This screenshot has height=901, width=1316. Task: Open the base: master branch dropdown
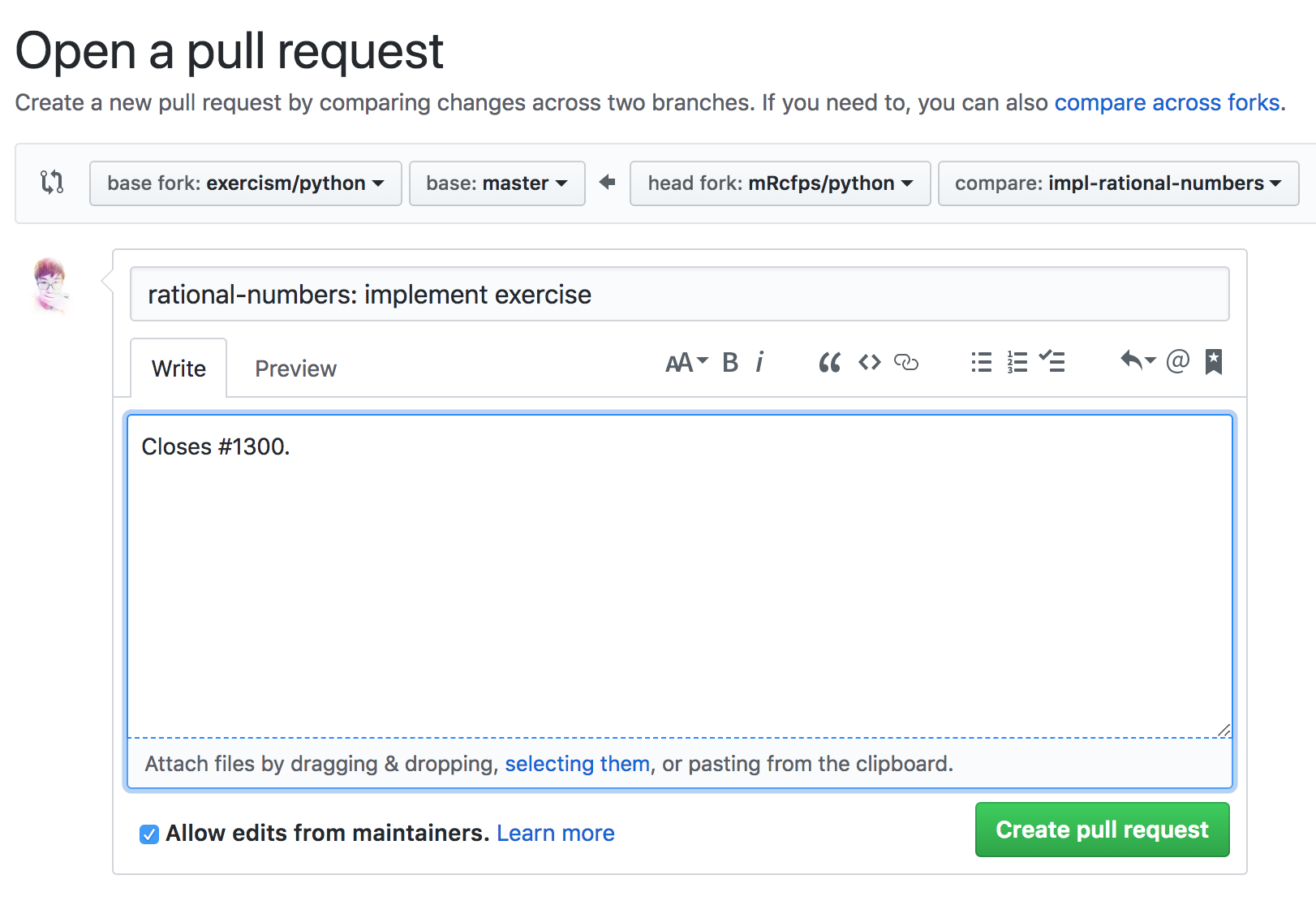pos(497,183)
